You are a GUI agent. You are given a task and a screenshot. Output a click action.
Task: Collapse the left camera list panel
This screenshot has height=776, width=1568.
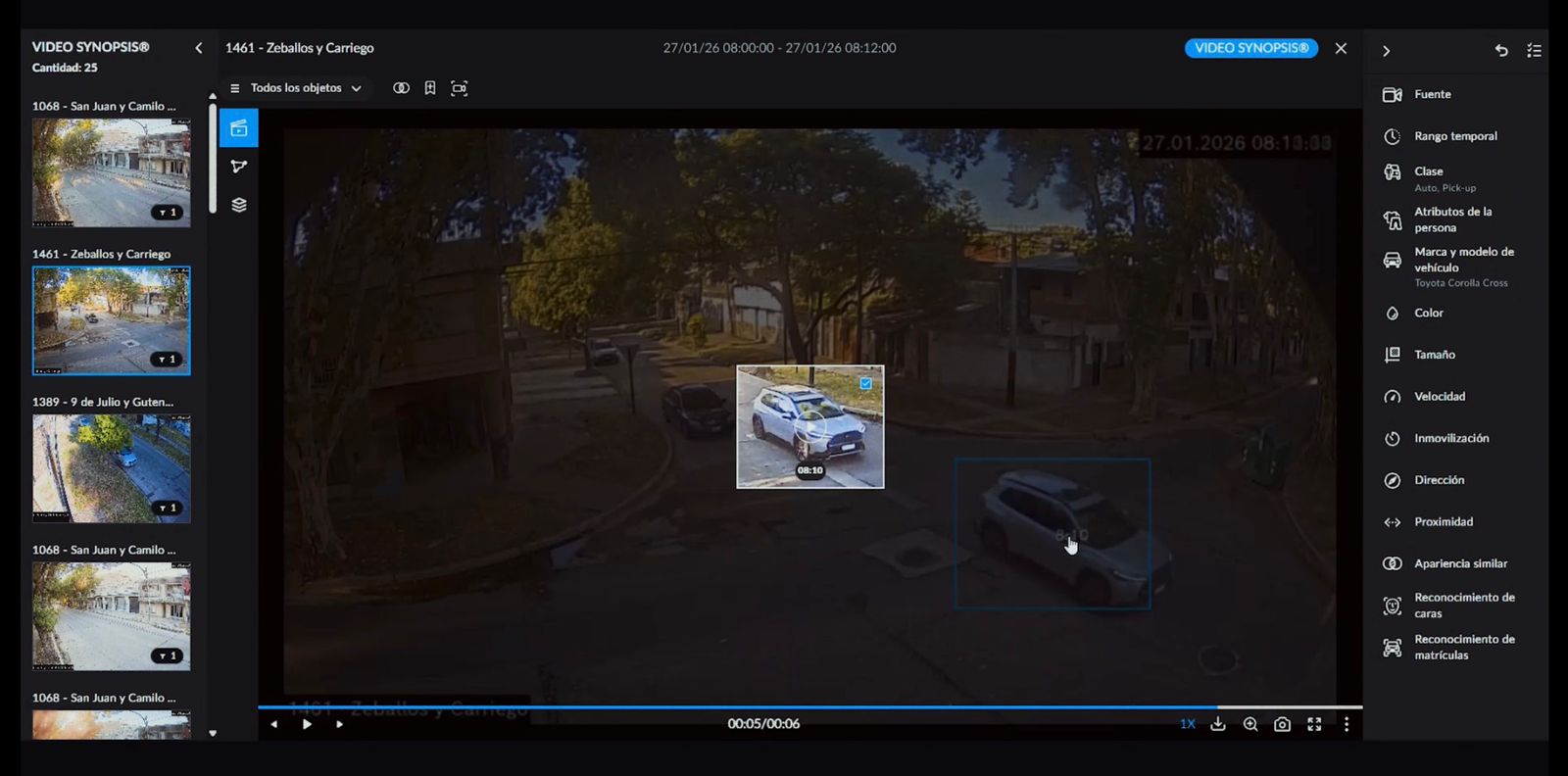[199, 48]
